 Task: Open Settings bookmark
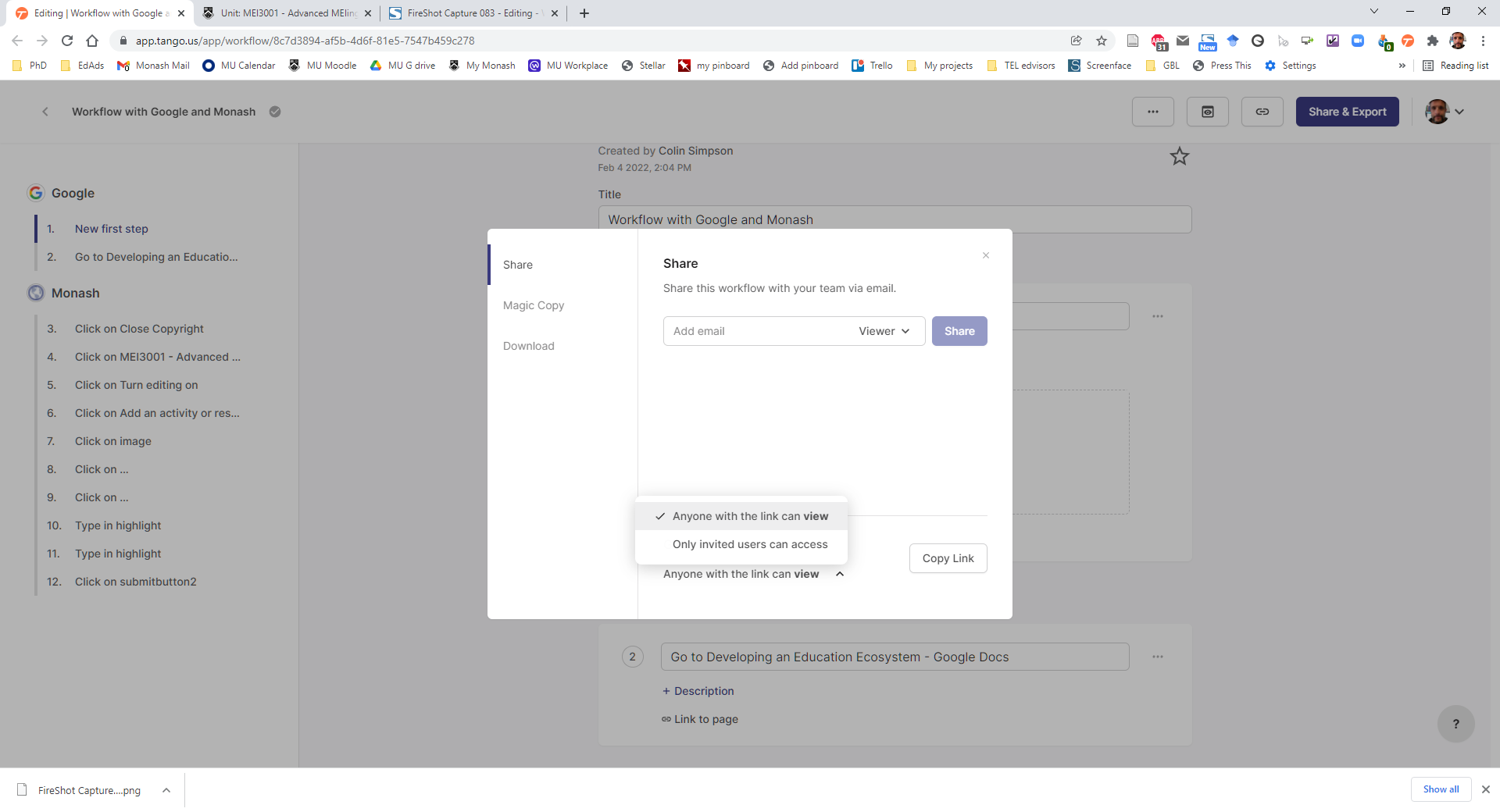pyautogui.click(x=1291, y=66)
